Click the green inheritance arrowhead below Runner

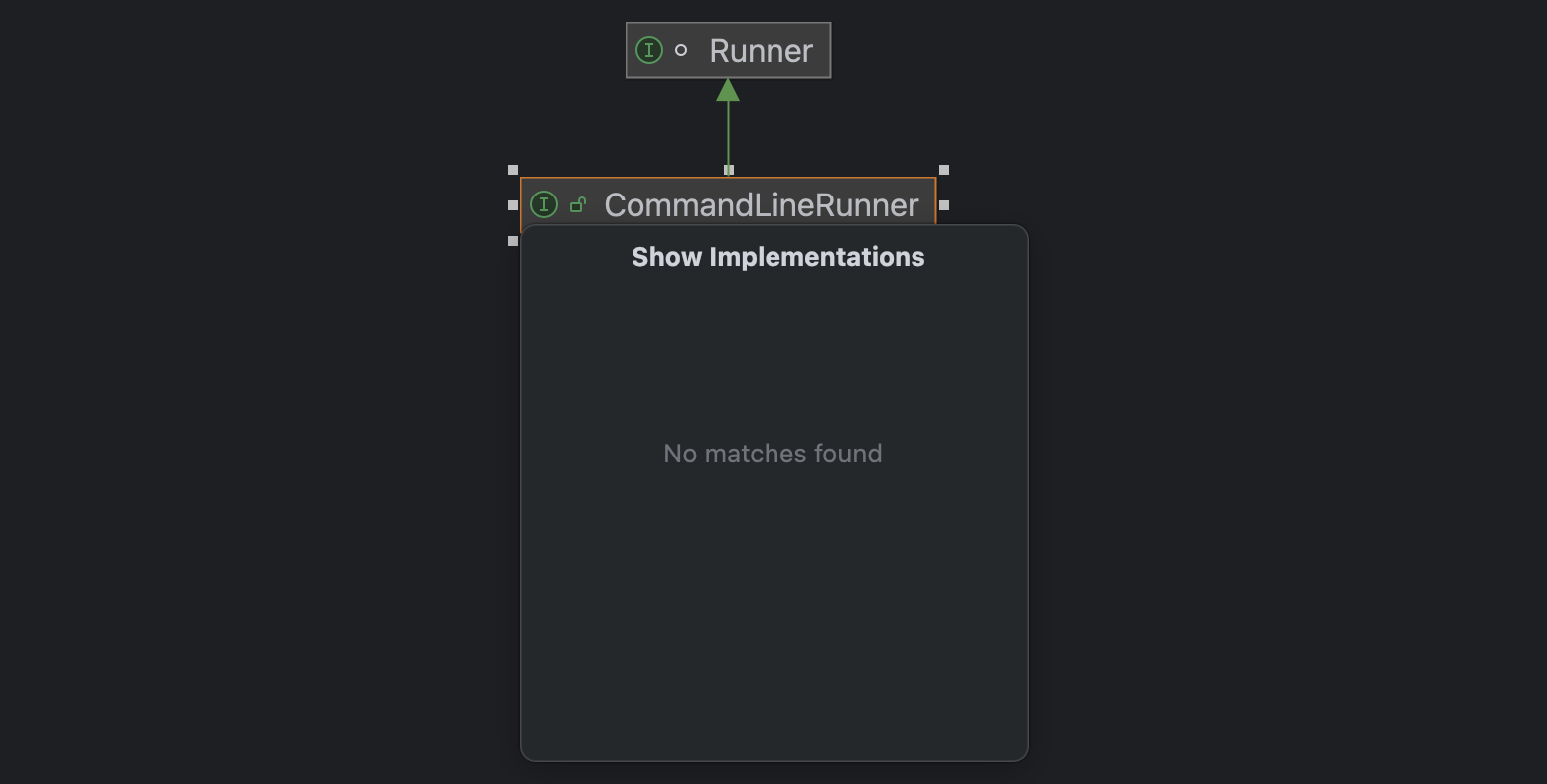728,90
